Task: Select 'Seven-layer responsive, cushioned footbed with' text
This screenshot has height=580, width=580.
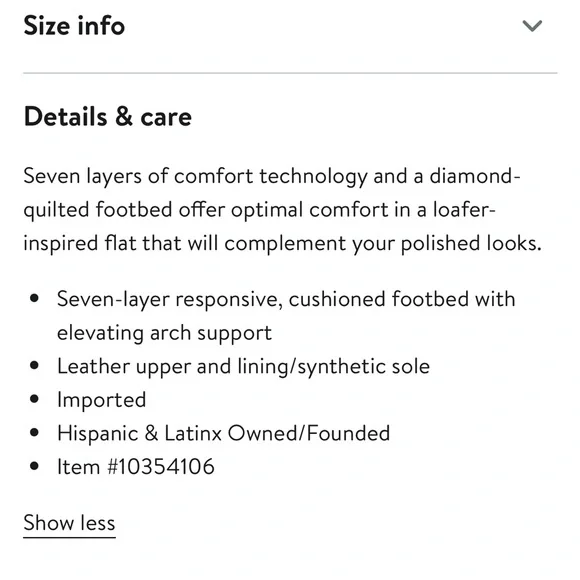Action: pyautogui.click(x=286, y=299)
